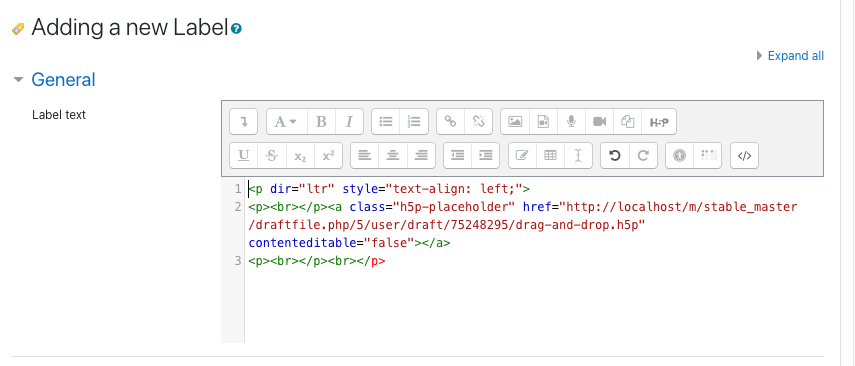
Task: Click line number 2 in gutter
Action: click(x=238, y=207)
